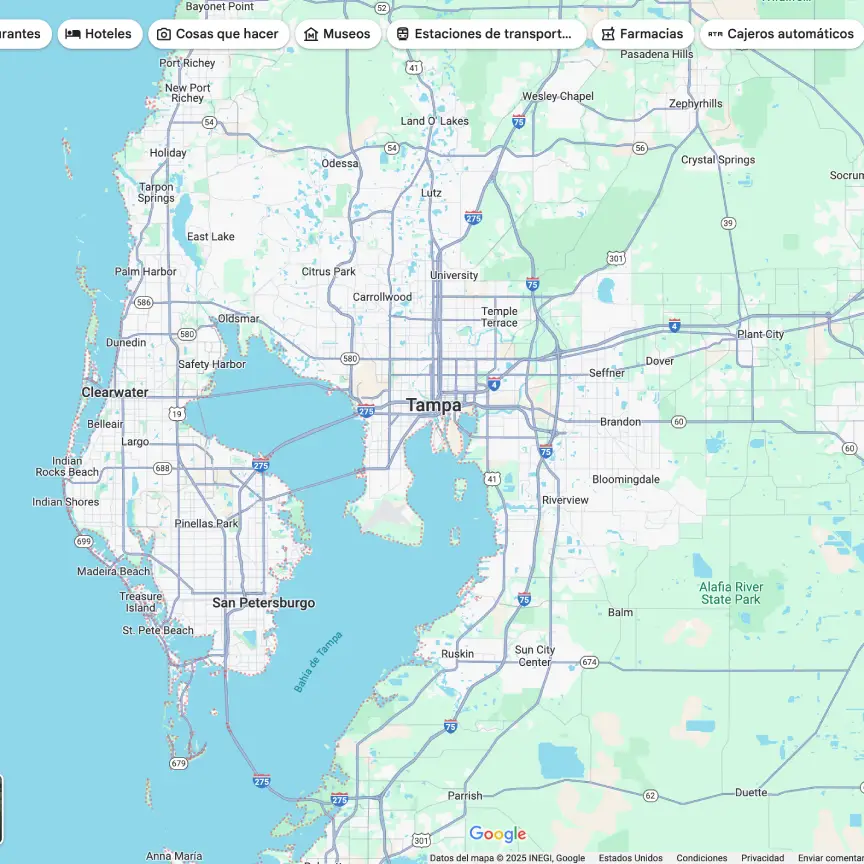Viewport: 864px width, 864px height.
Task: Select the Tampa city label
Action: pyautogui.click(x=434, y=405)
